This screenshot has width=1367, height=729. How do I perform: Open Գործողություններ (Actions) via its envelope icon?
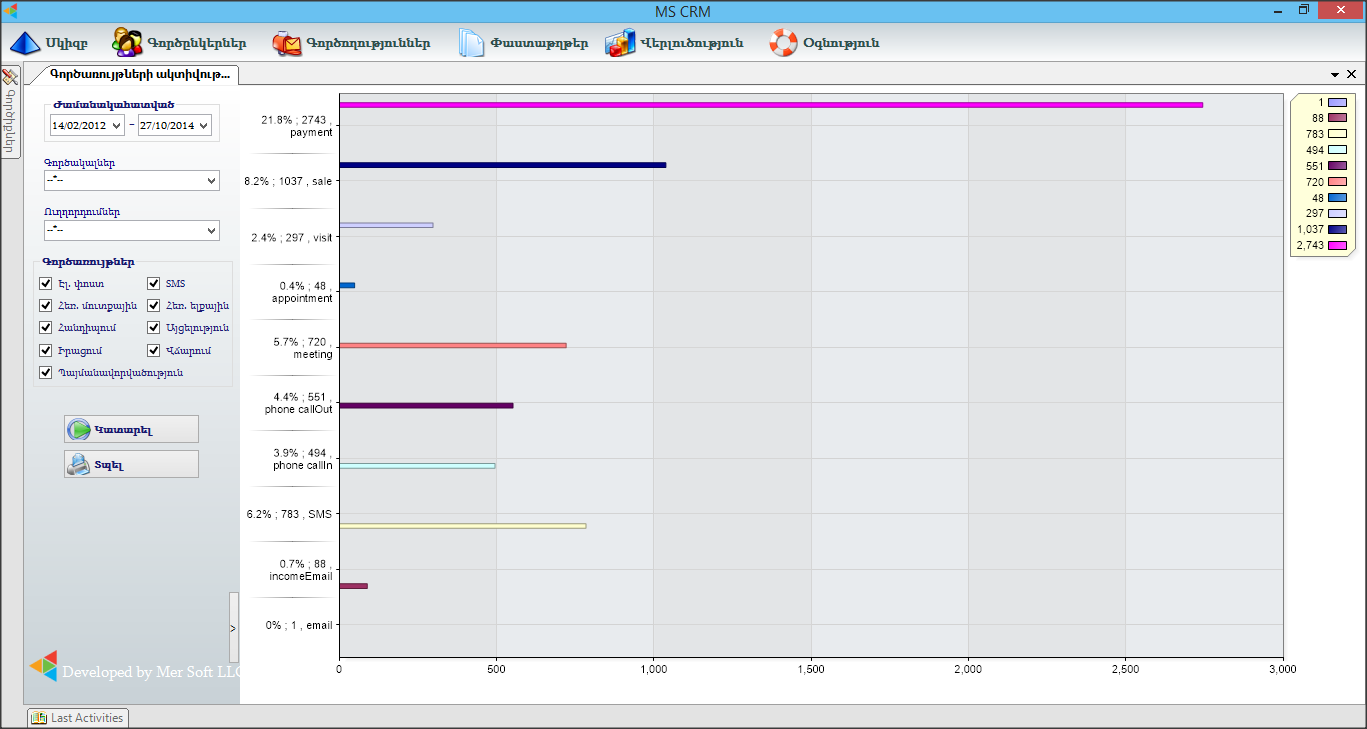click(x=286, y=43)
